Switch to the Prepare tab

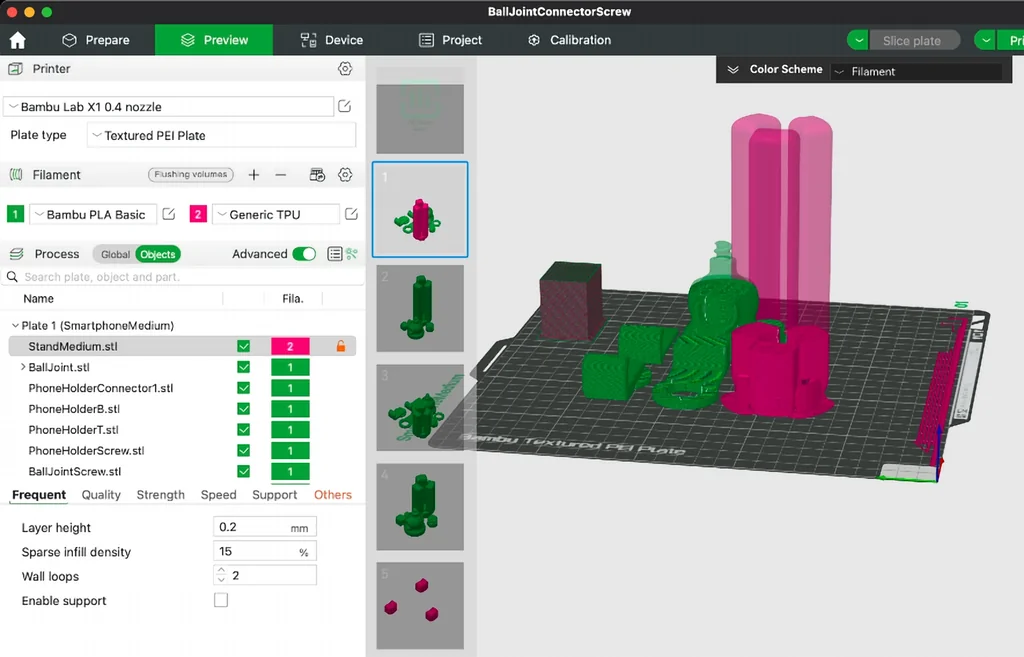pos(95,40)
